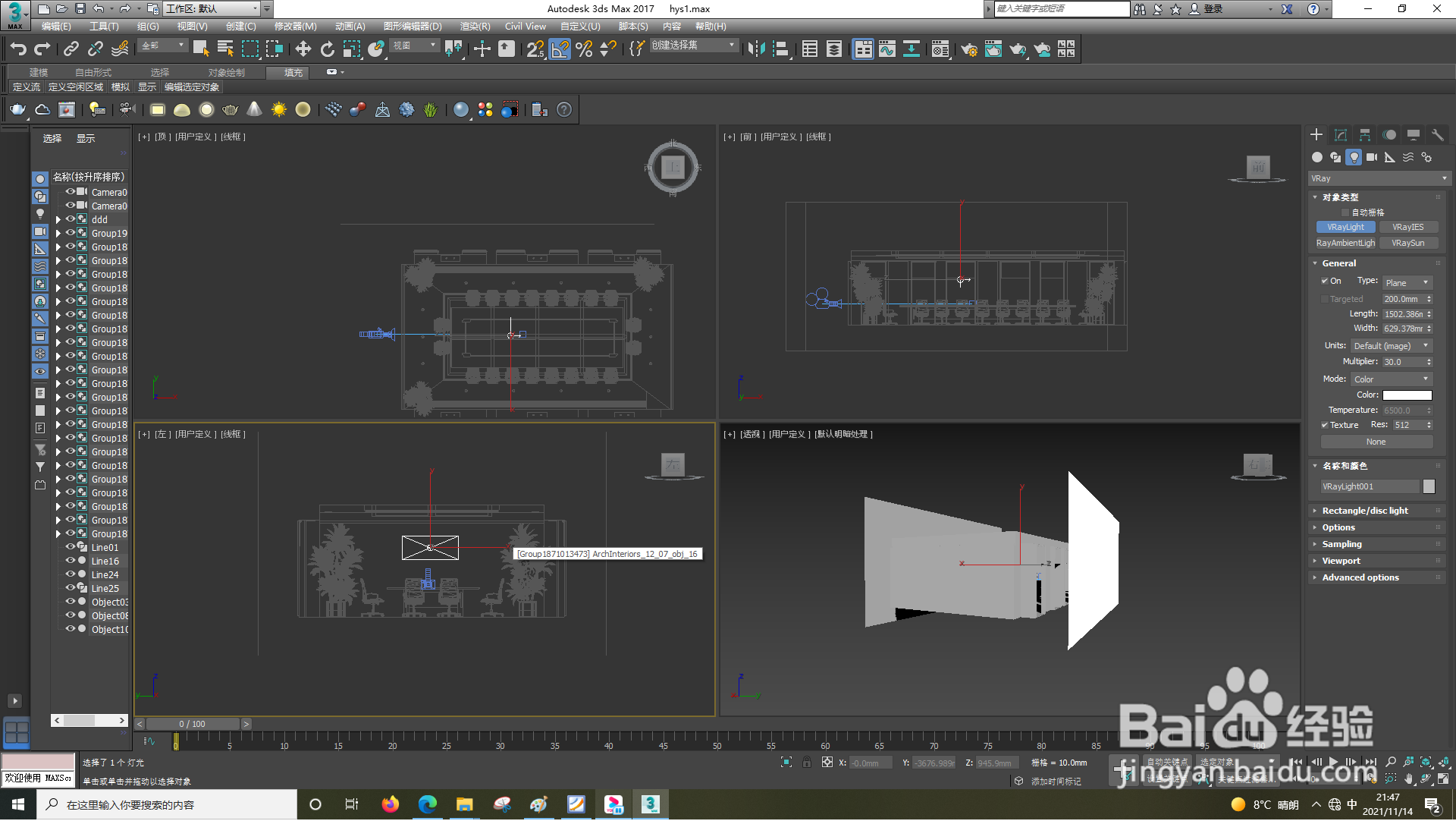The height and width of the screenshot is (821, 1456).
Task: Uncheck the light On checkbox
Action: tap(1325, 282)
